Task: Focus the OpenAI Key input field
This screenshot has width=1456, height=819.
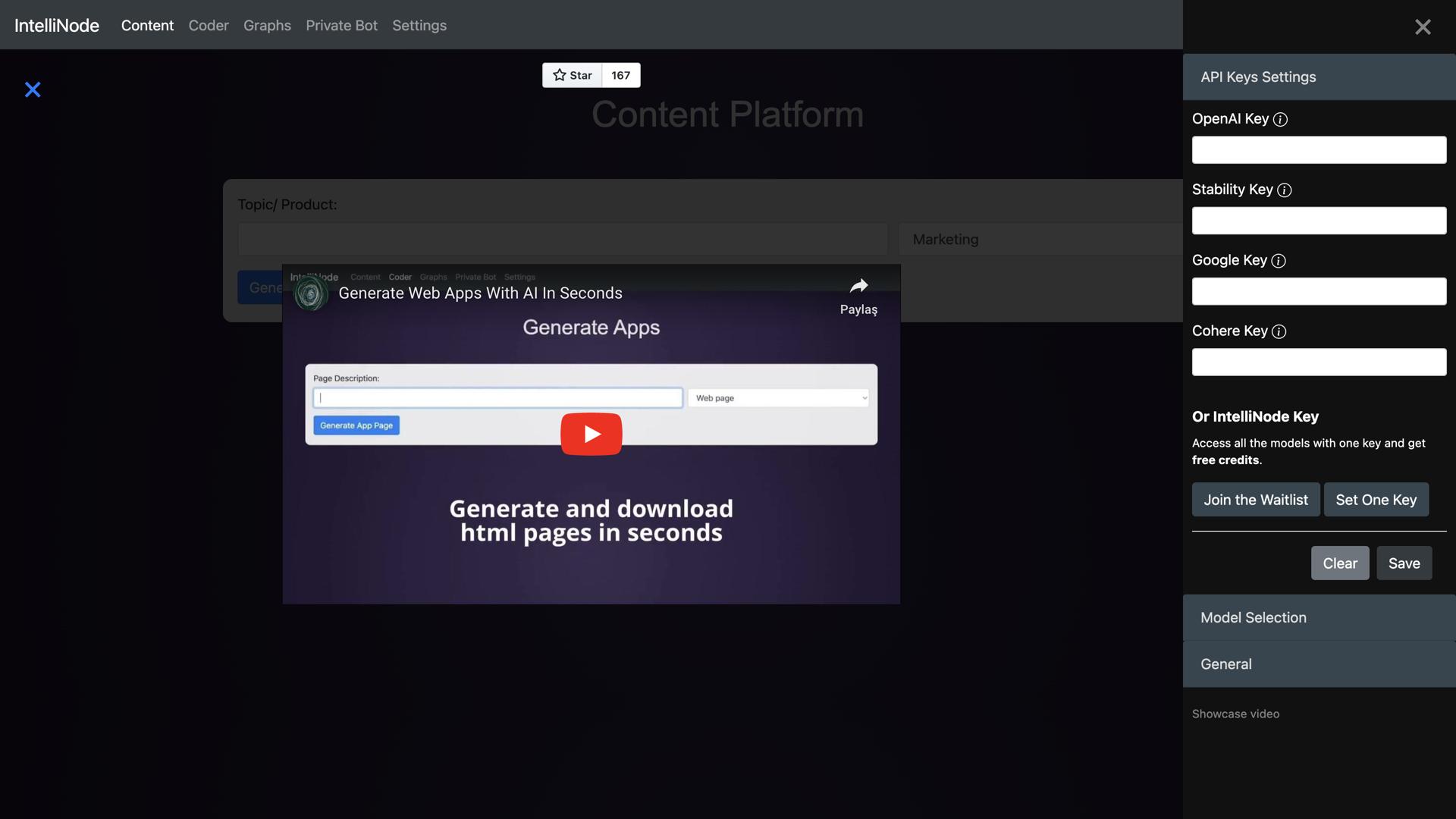Action: (x=1319, y=150)
